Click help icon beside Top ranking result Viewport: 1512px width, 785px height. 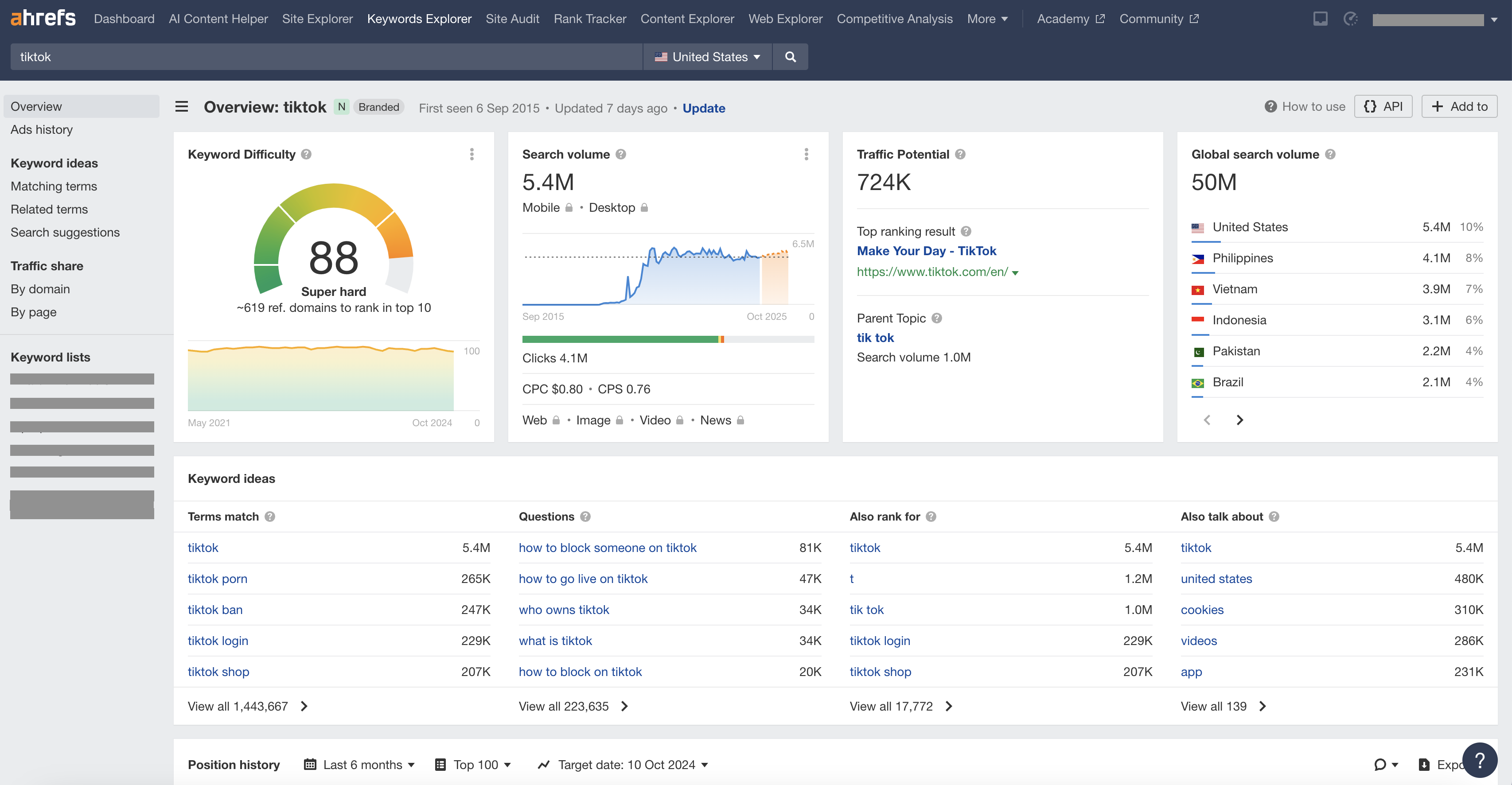pyautogui.click(x=966, y=231)
